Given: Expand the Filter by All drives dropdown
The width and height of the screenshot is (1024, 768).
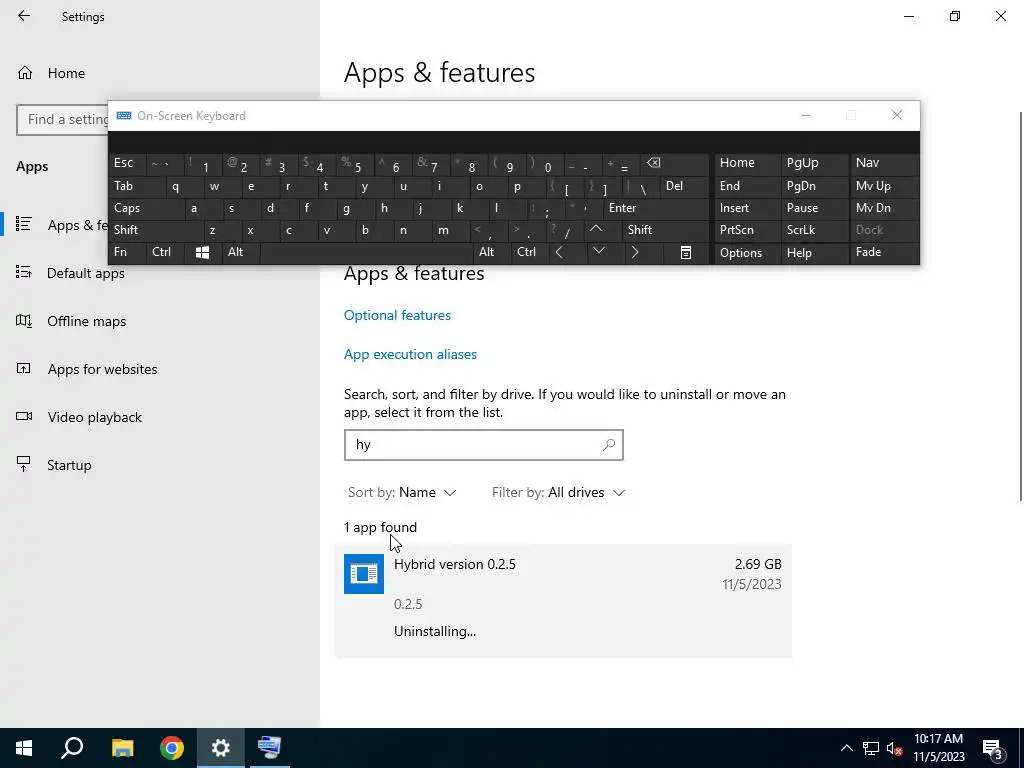Looking at the screenshot, I should tap(558, 492).
